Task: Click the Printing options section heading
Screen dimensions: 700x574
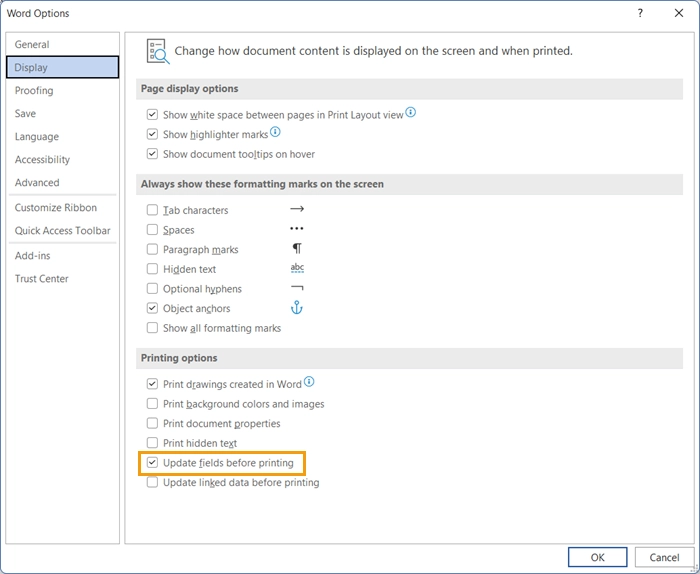Action: (x=179, y=358)
